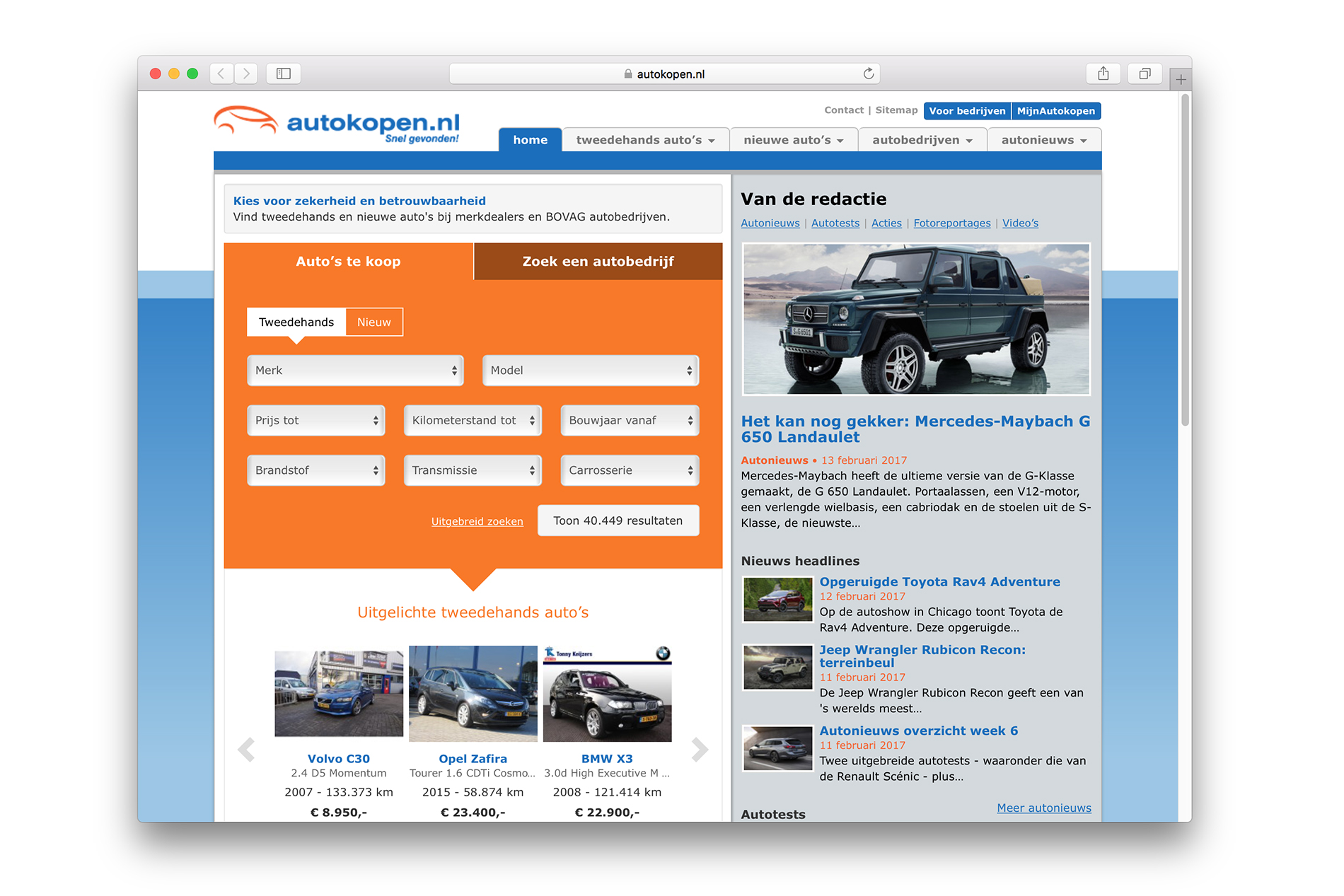The width and height of the screenshot is (1344, 896).
Task: Open the nieuwe auto's menu
Action: point(794,140)
